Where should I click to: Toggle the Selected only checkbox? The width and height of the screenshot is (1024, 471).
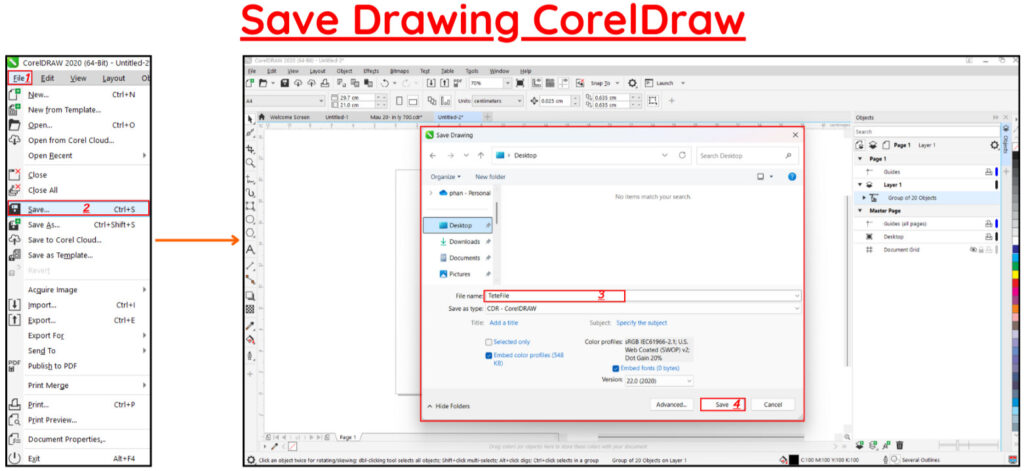488,342
